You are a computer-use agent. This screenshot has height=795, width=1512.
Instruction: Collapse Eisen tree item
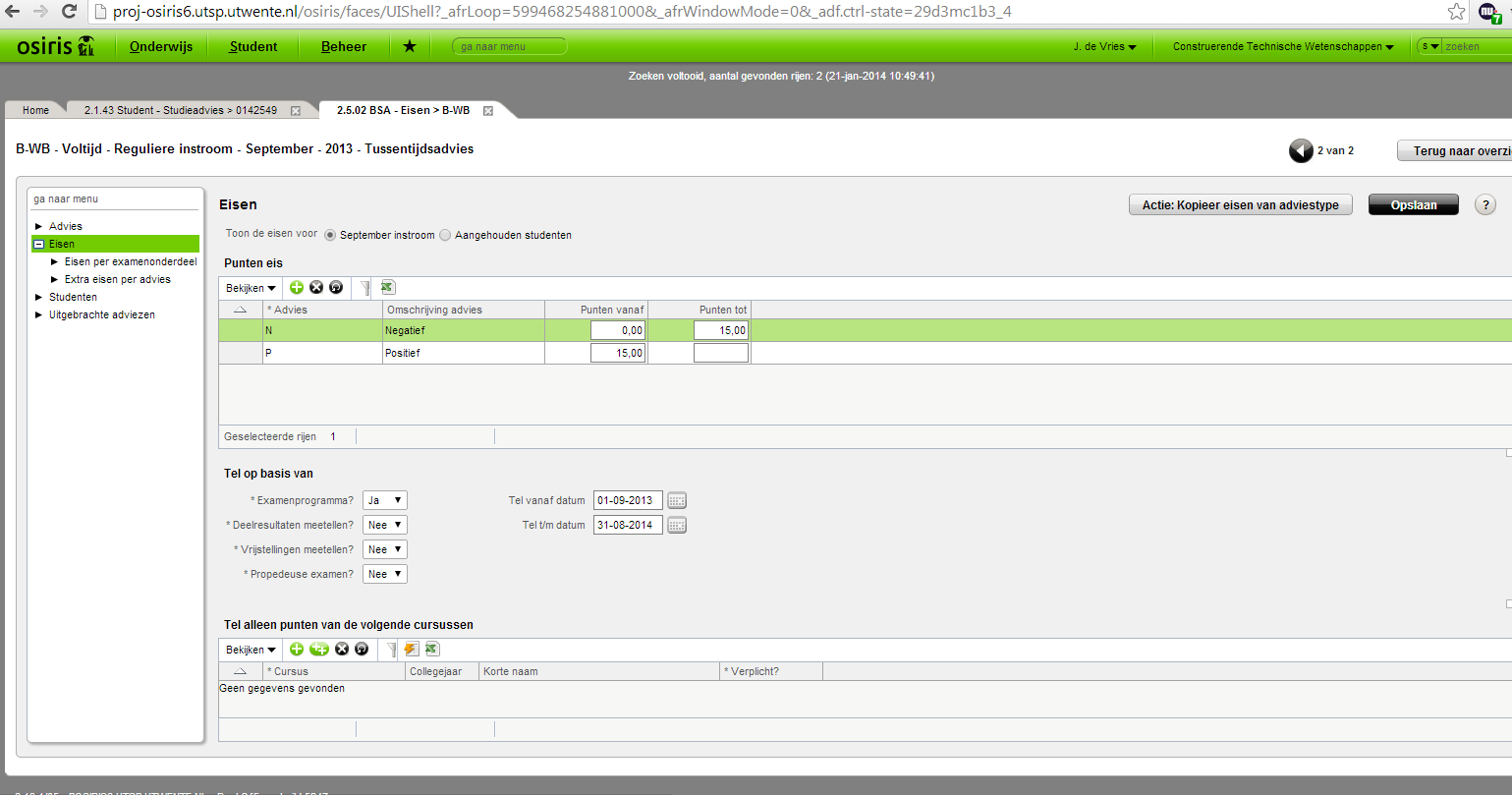point(39,244)
